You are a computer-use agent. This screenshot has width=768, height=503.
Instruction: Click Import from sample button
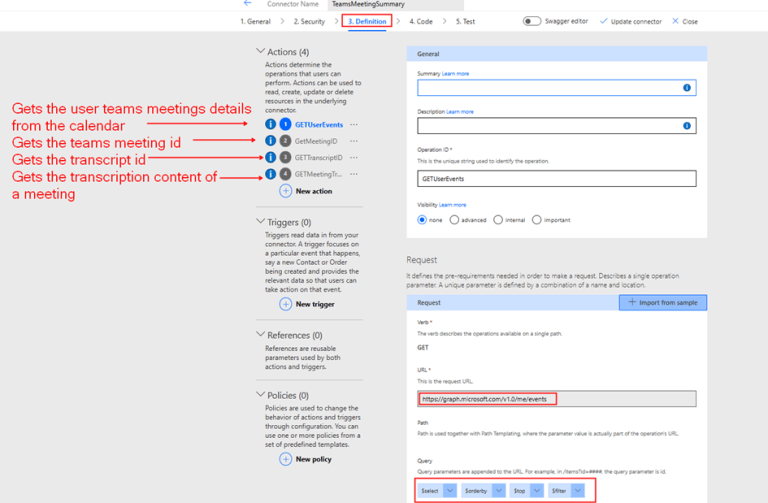click(663, 303)
